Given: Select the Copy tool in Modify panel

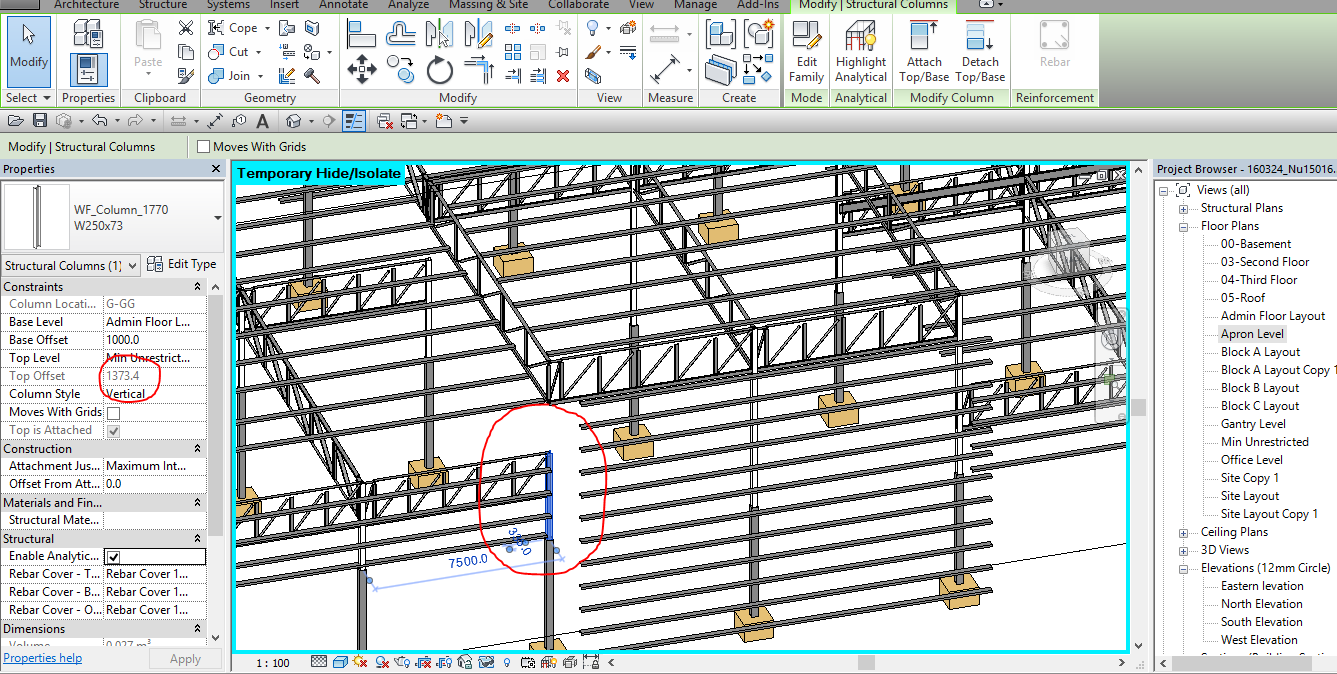Looking at the screenshot, I should 401,70.
